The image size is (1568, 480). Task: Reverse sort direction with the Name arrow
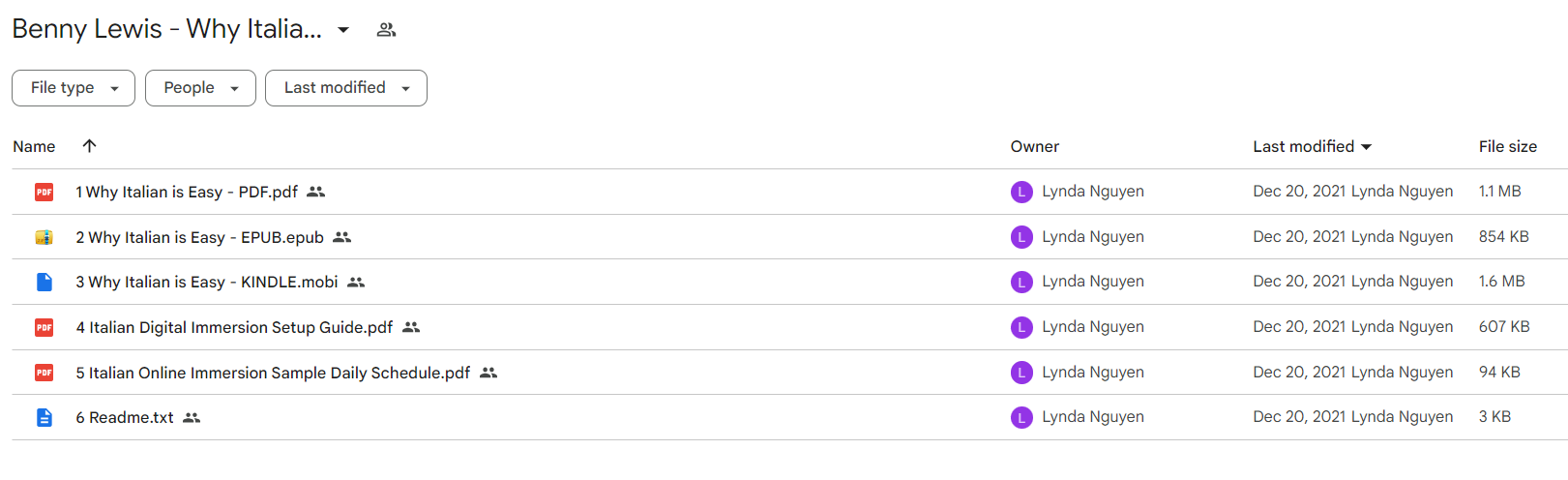pos(89,146)
